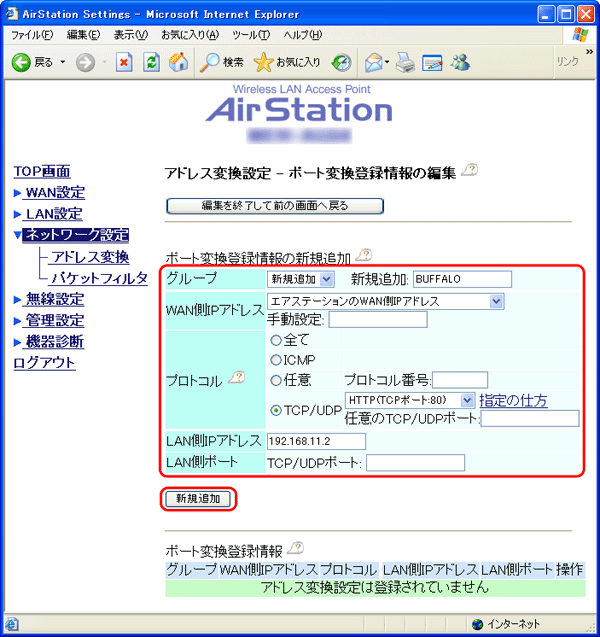Click the Edit page icon
The width and height of the screenshot is (600, 637).
pyautogui.click(x=432, y=63)
